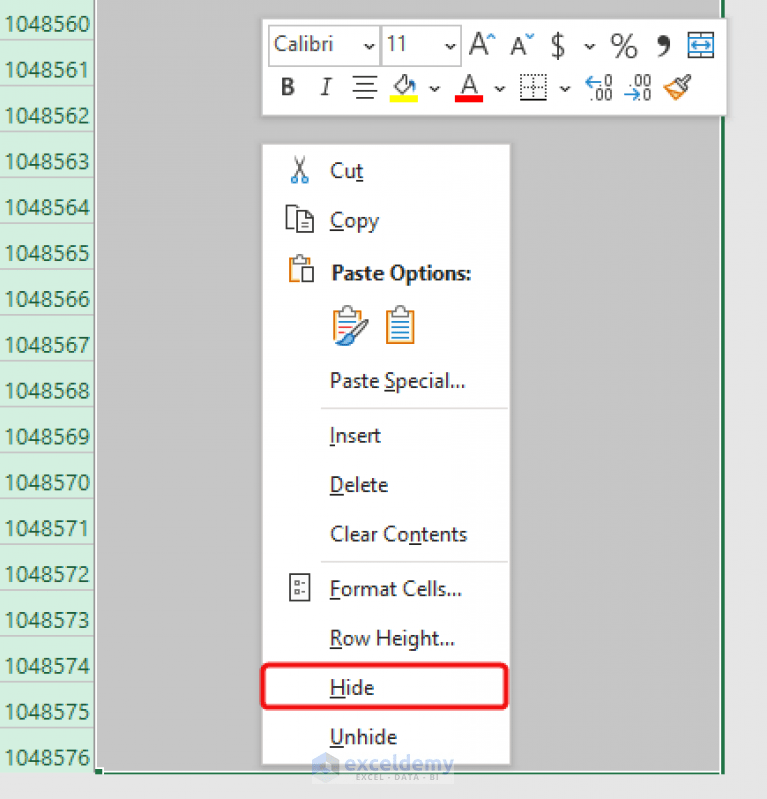Expand the Fill Color dropdown arrow
The height and width of the screenshot is (799, 767).
434,89
